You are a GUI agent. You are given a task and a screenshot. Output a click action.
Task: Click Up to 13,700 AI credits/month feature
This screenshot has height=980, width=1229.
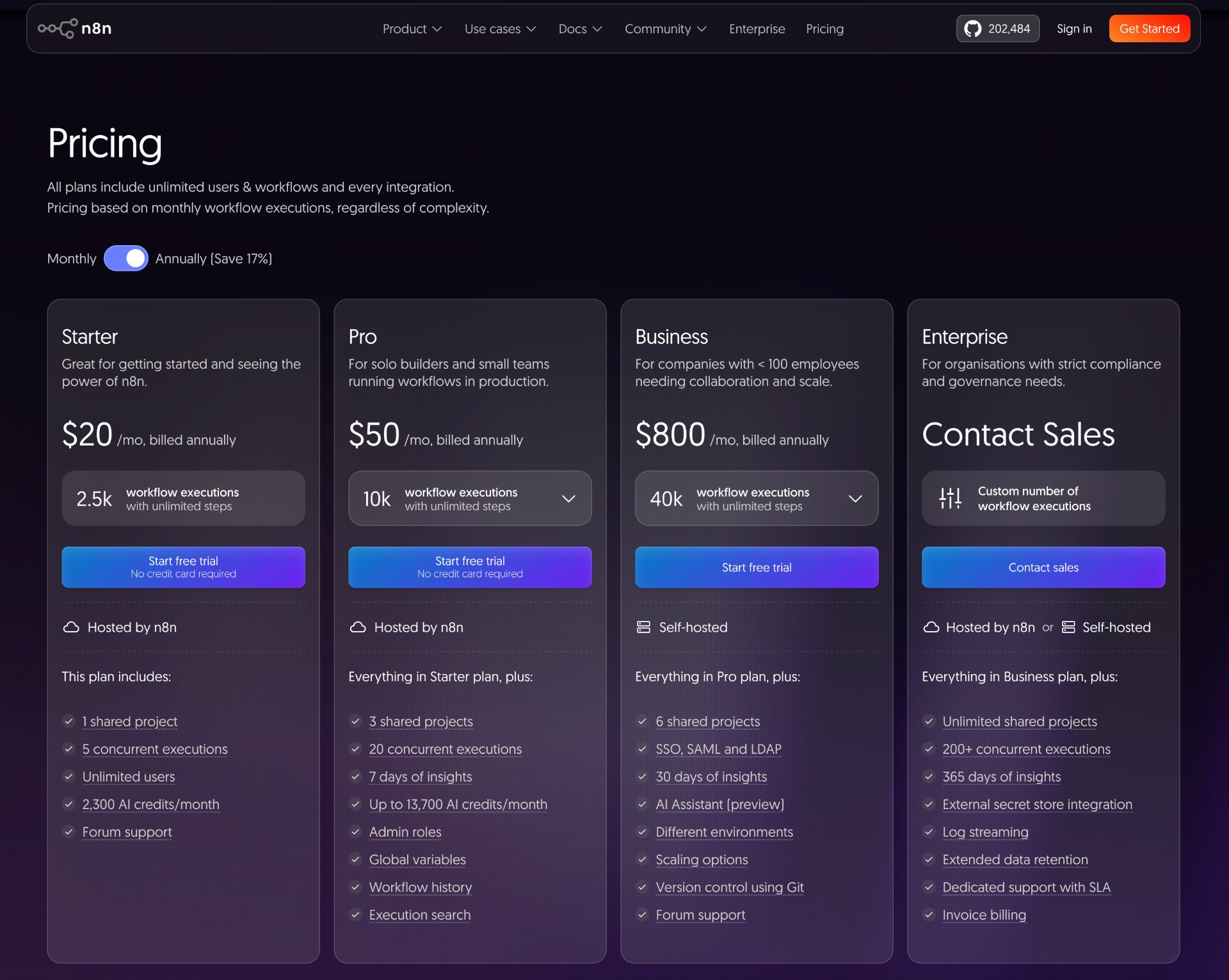click(x=458, y=804)
